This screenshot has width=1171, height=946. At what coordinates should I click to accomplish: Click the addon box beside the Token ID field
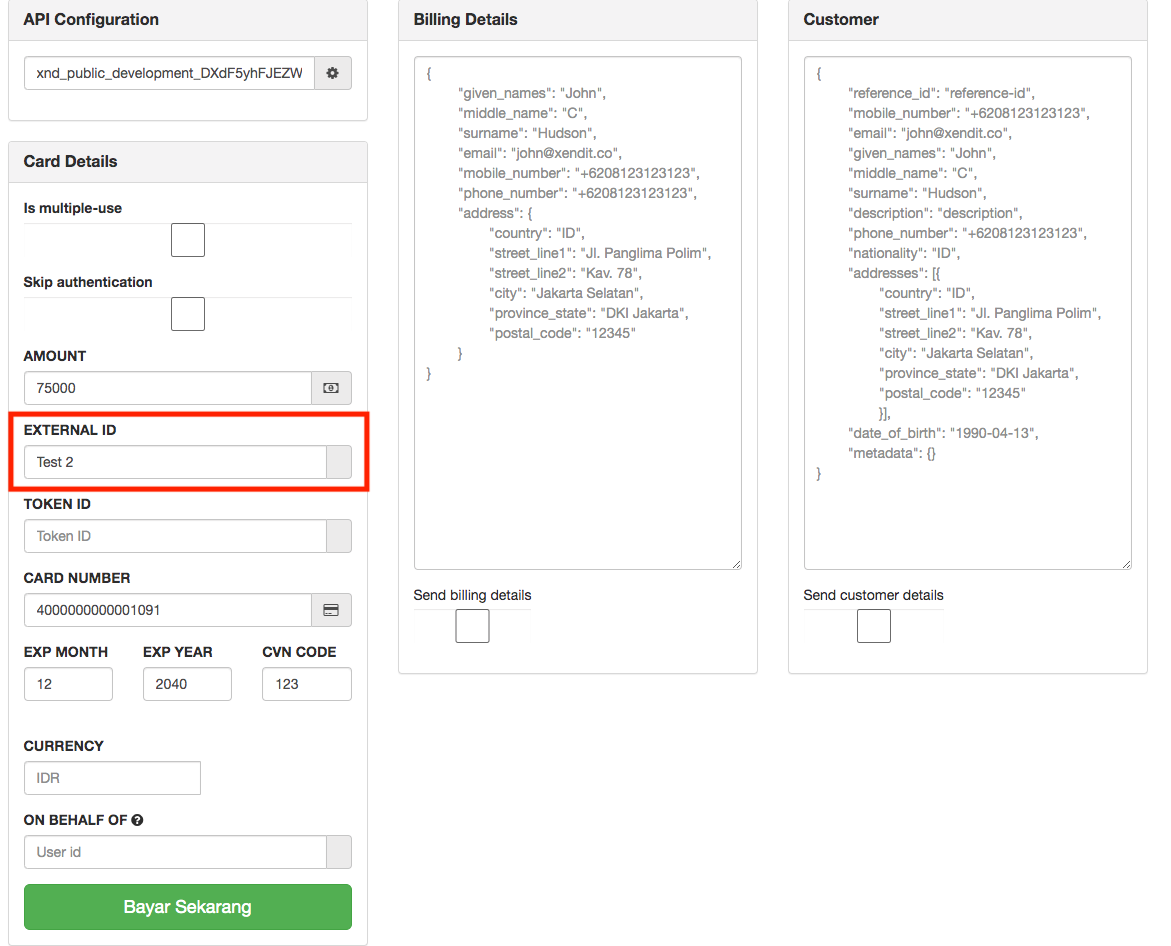339,536
